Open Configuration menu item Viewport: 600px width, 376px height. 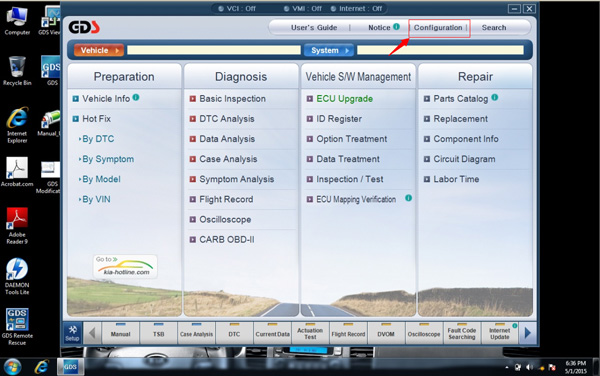438,28
